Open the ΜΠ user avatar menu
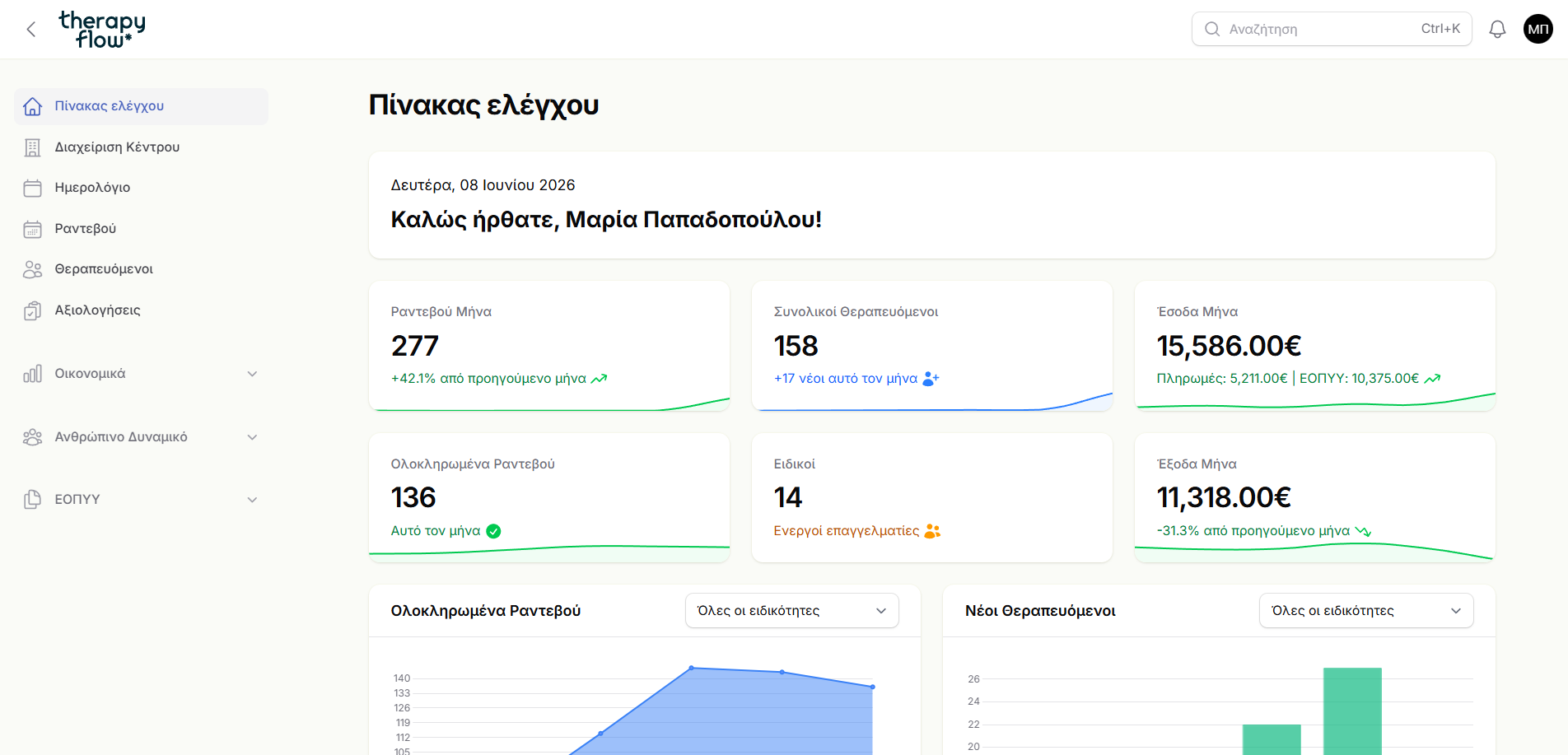Viewport: 1568px width, 755px height. point(1538,30)
